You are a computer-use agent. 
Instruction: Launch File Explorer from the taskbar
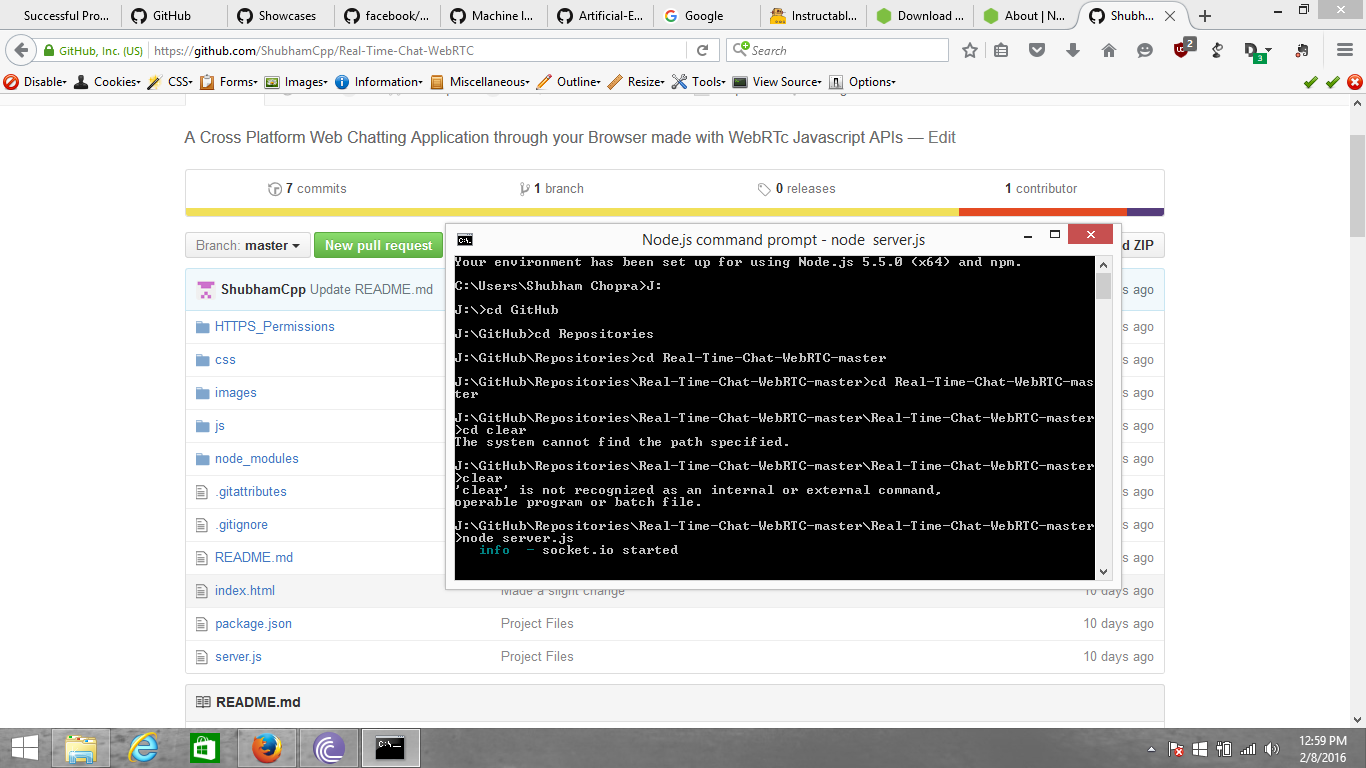coord(81,748)
